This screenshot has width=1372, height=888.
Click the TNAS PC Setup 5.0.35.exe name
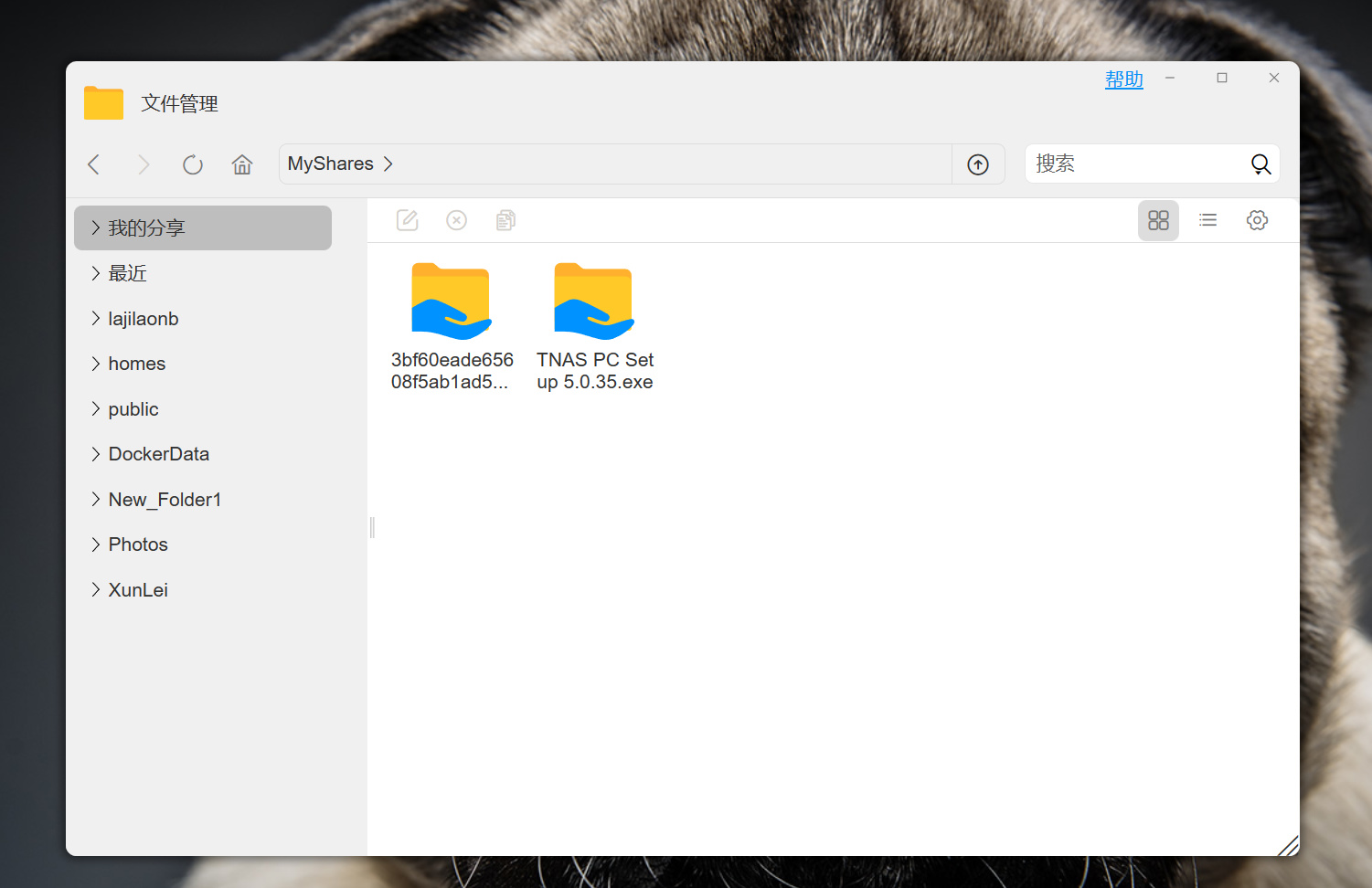pyautogui.click(x=595, y=371)
